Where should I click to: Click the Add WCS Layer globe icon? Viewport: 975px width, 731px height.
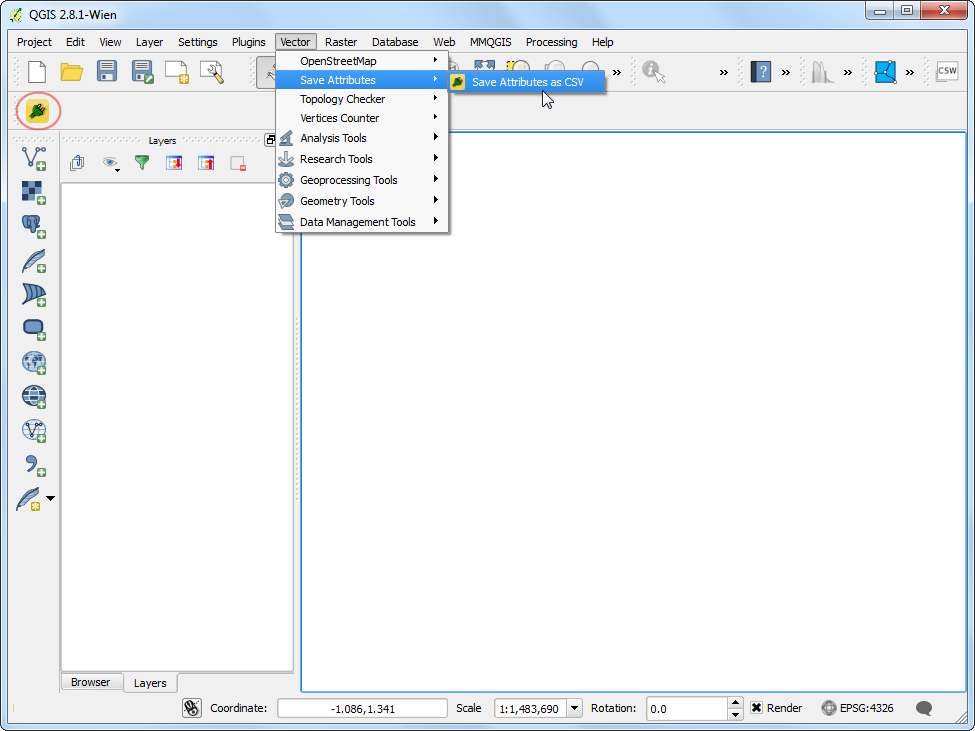pos(34,396)
